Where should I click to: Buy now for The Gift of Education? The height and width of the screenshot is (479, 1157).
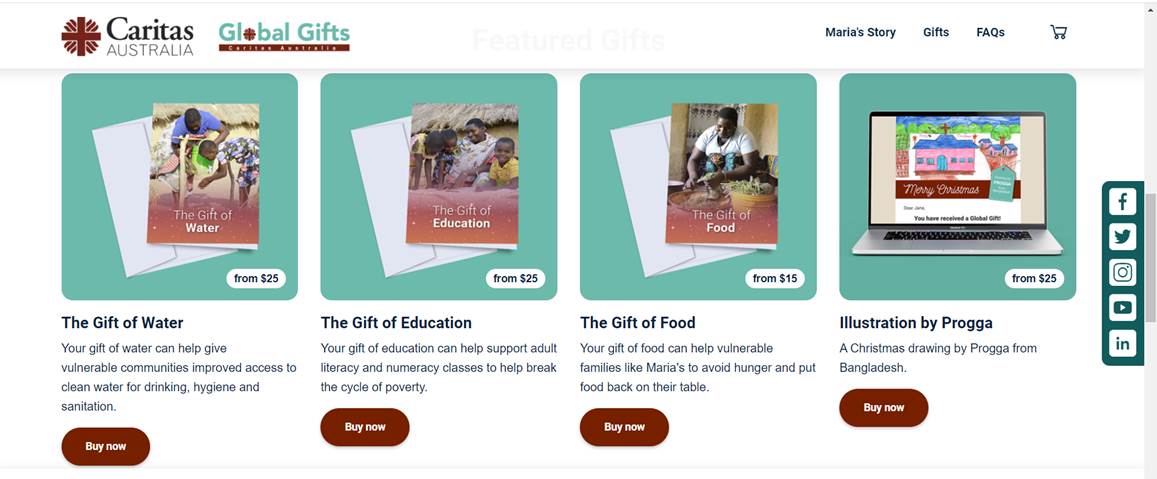[x=365, y=427]
